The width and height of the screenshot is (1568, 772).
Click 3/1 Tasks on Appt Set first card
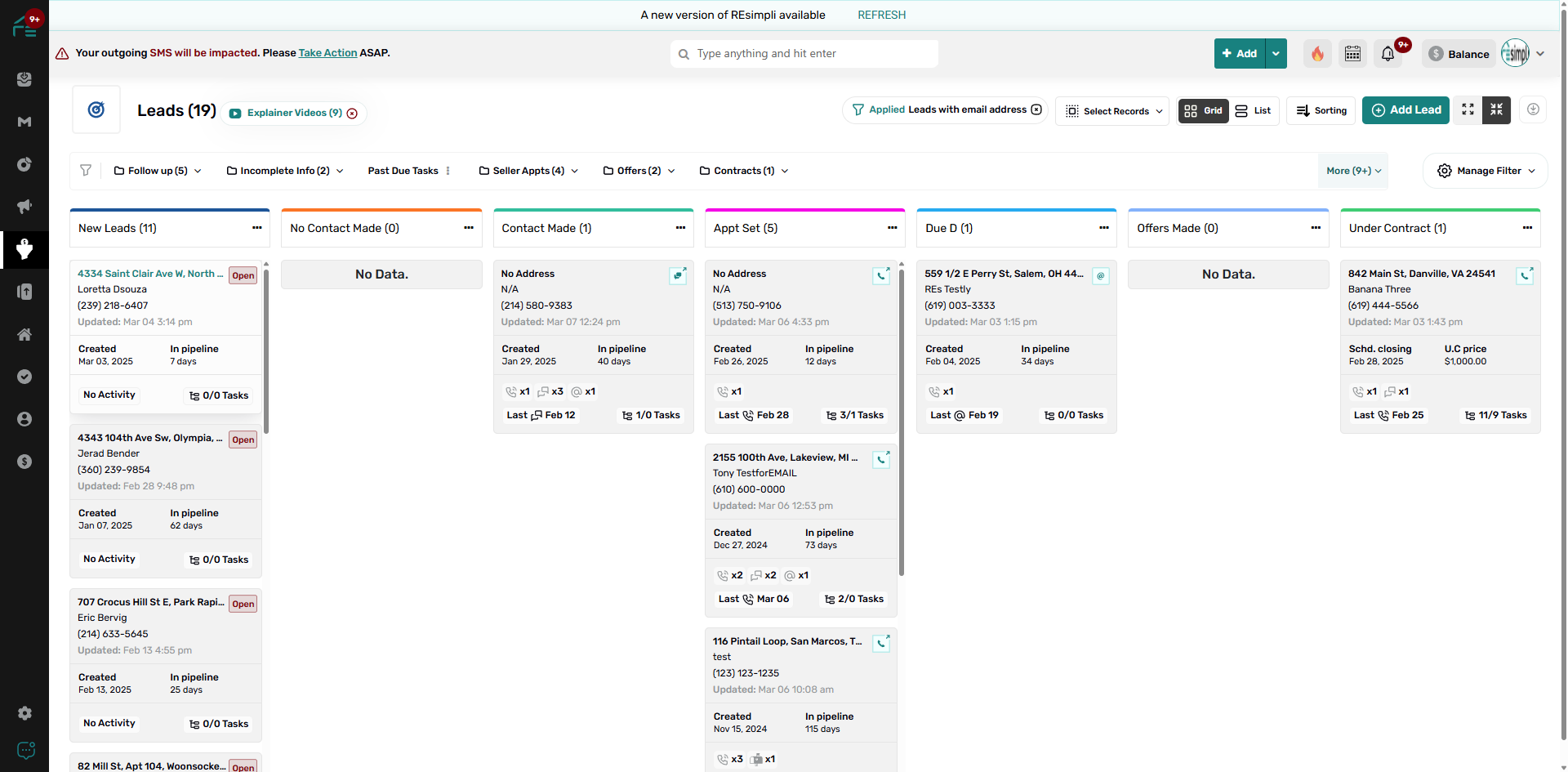tap(855, 415)
